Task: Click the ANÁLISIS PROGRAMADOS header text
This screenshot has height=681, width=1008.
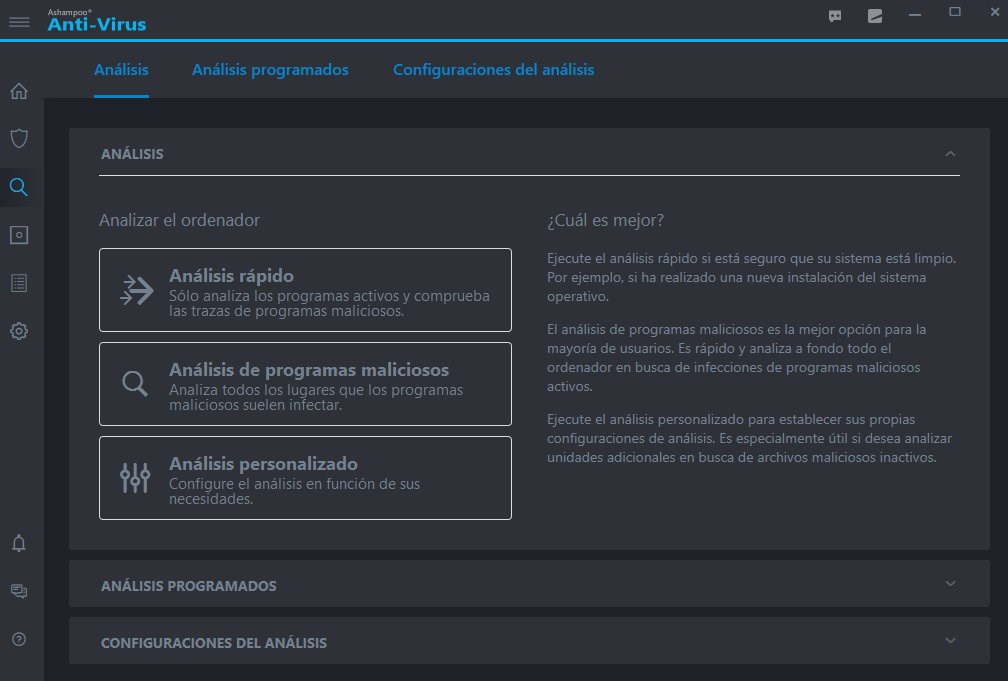Action: [188, 586]
